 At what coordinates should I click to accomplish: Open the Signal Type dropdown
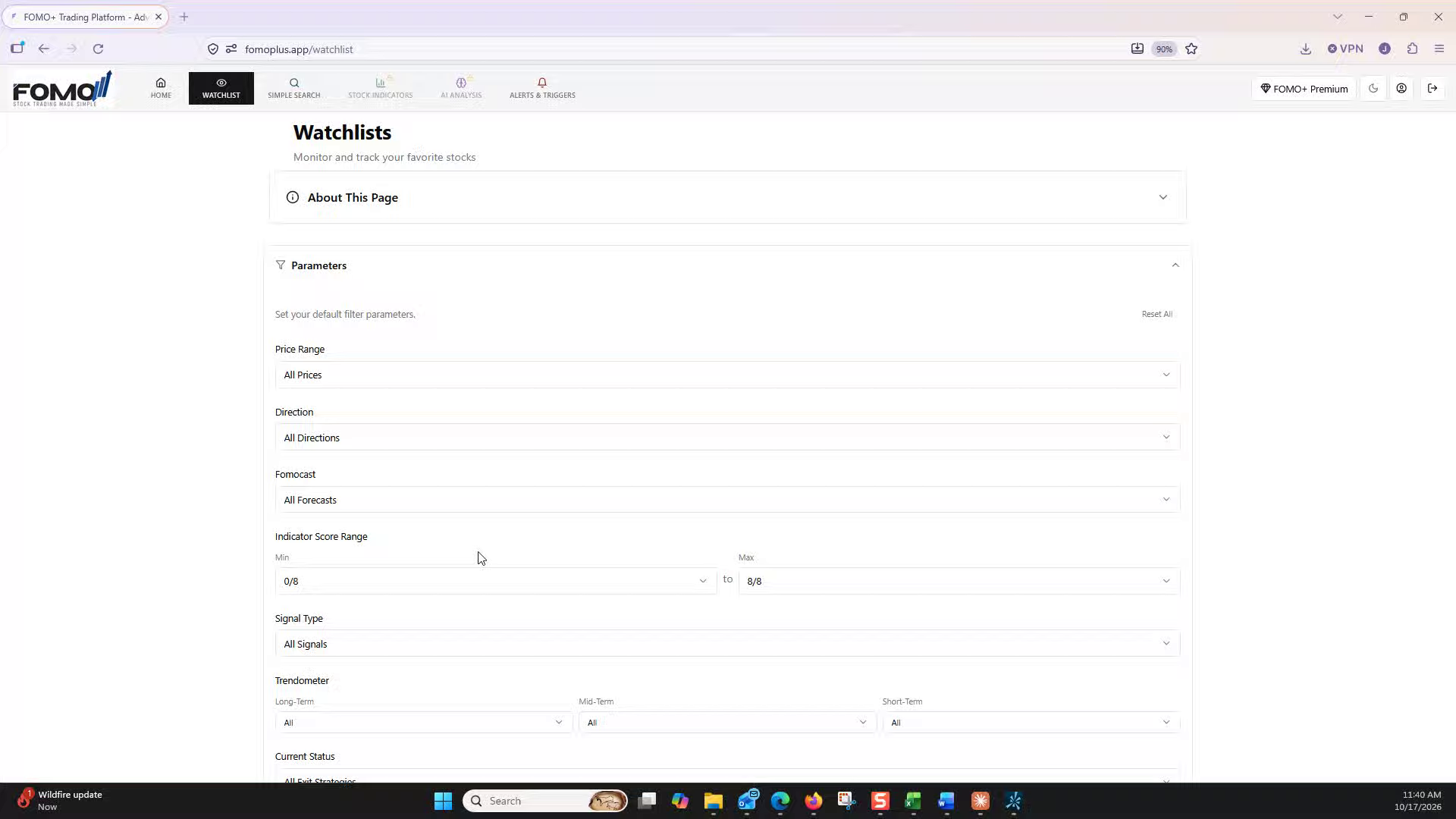click(x=727, y=644)
